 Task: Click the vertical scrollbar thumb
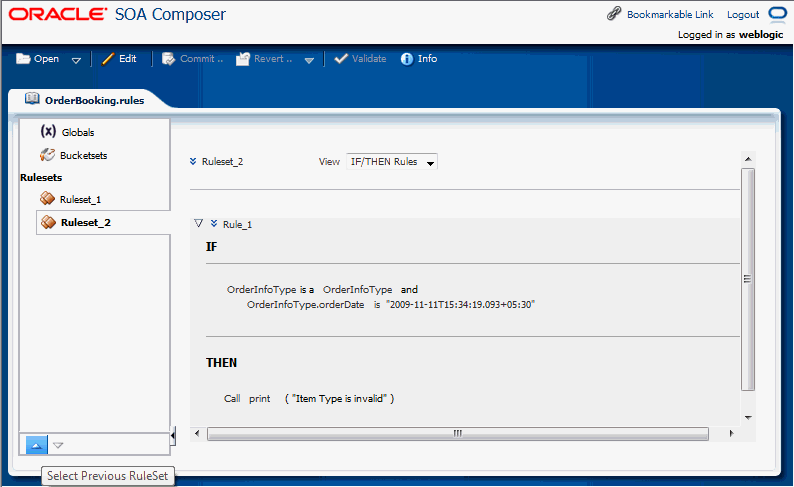pyautogui.click(x=748, y=279)
